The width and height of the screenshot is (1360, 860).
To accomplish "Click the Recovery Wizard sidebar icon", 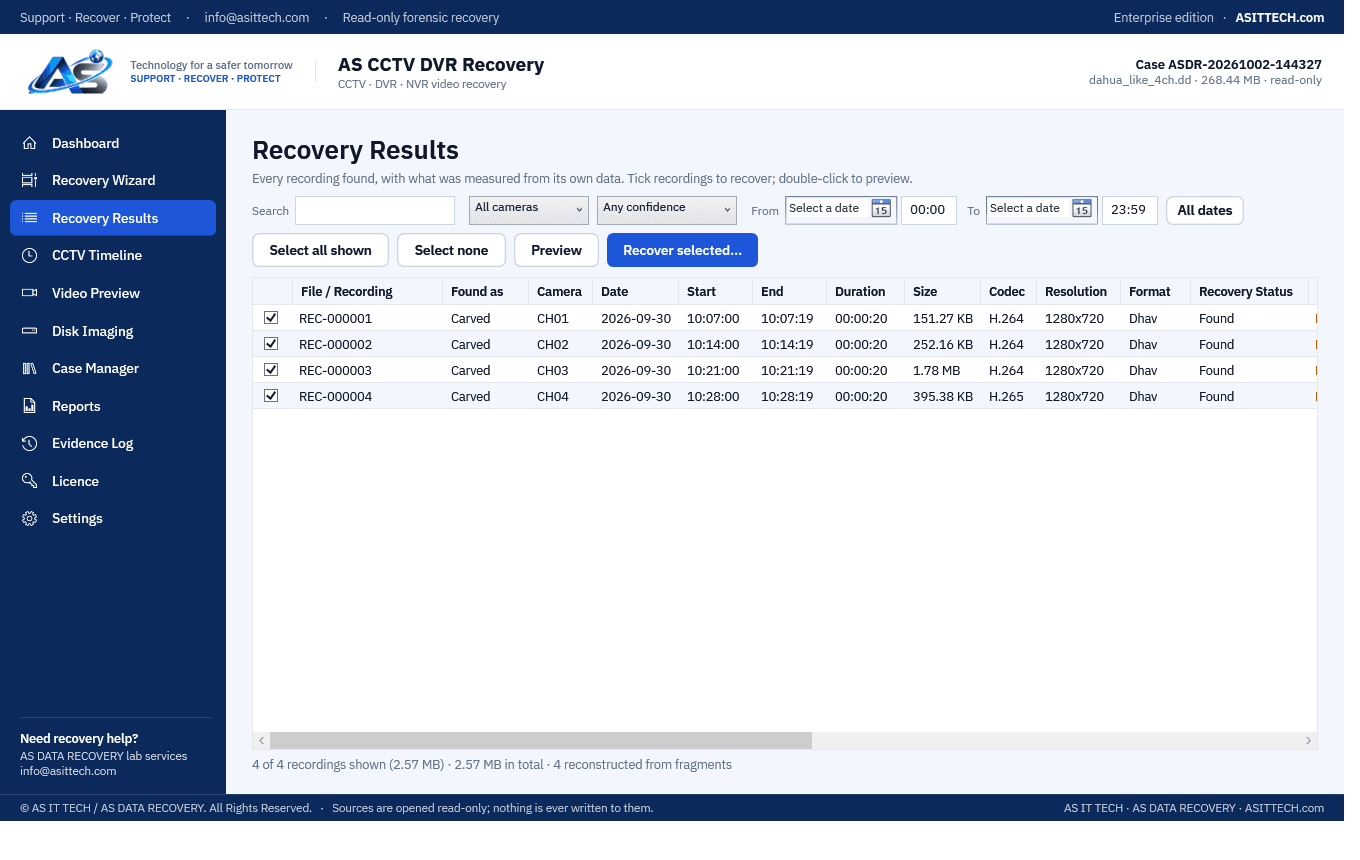I will click(x=30, y=180).
